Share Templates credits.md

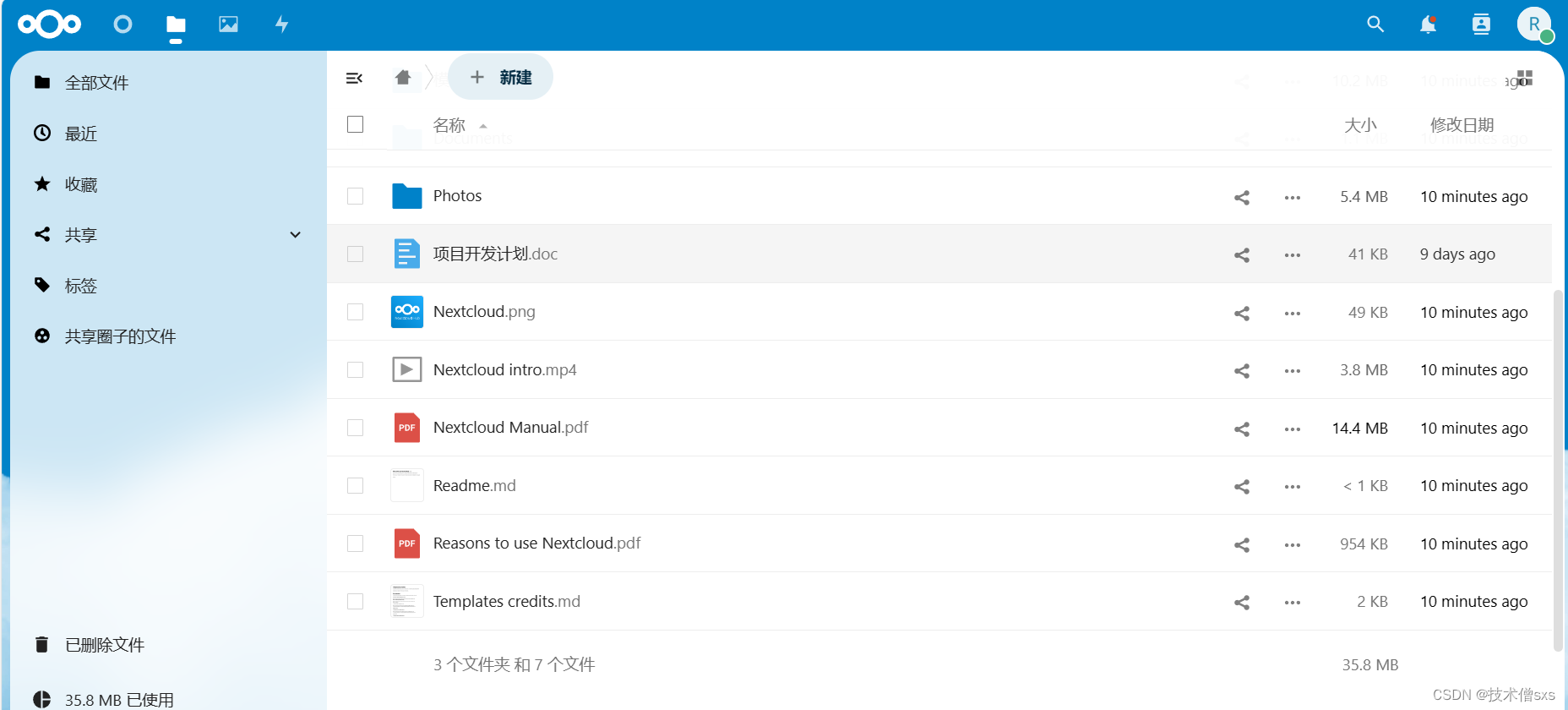tap(1242, 602)
